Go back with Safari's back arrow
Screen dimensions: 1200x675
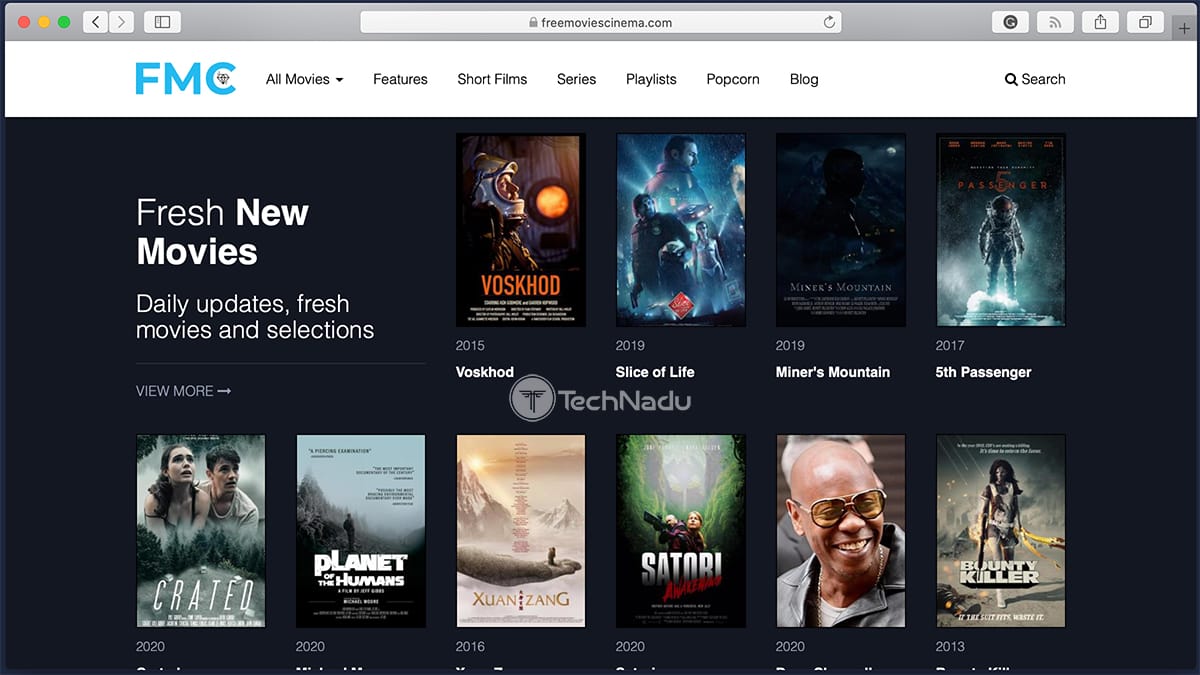click(x=96, y=22)
